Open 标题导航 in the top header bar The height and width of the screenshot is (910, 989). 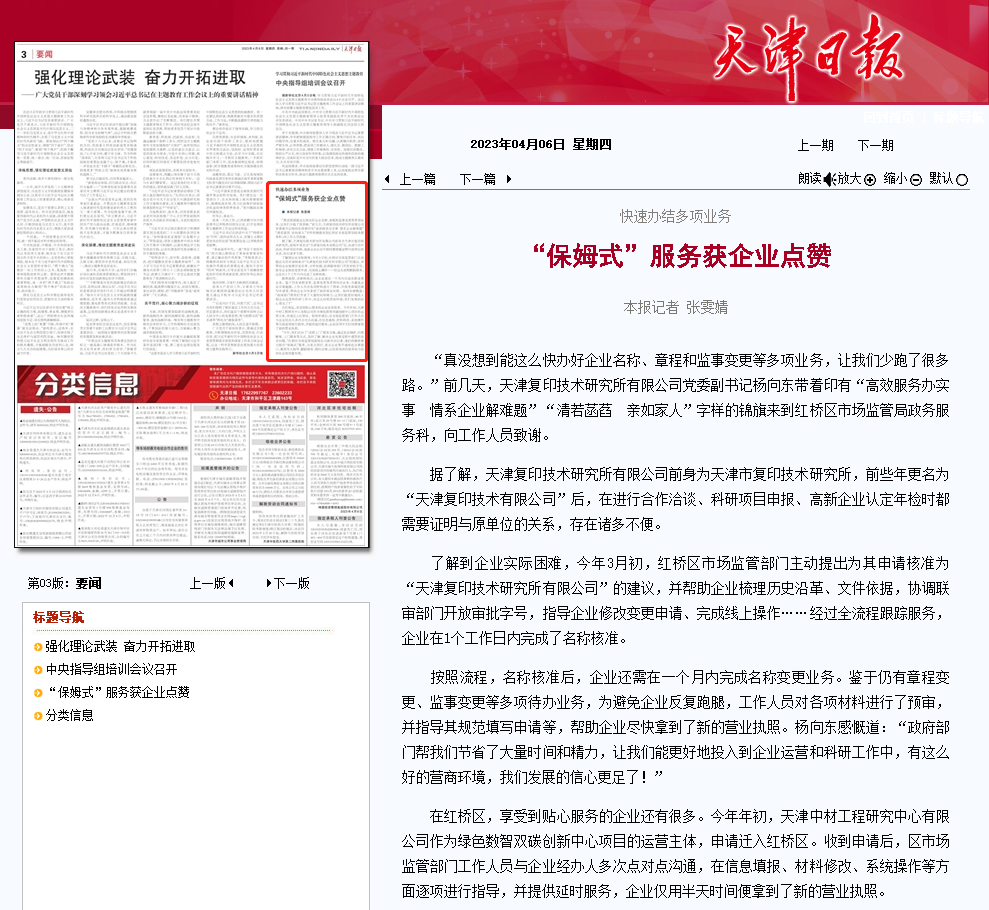point(958,116)
